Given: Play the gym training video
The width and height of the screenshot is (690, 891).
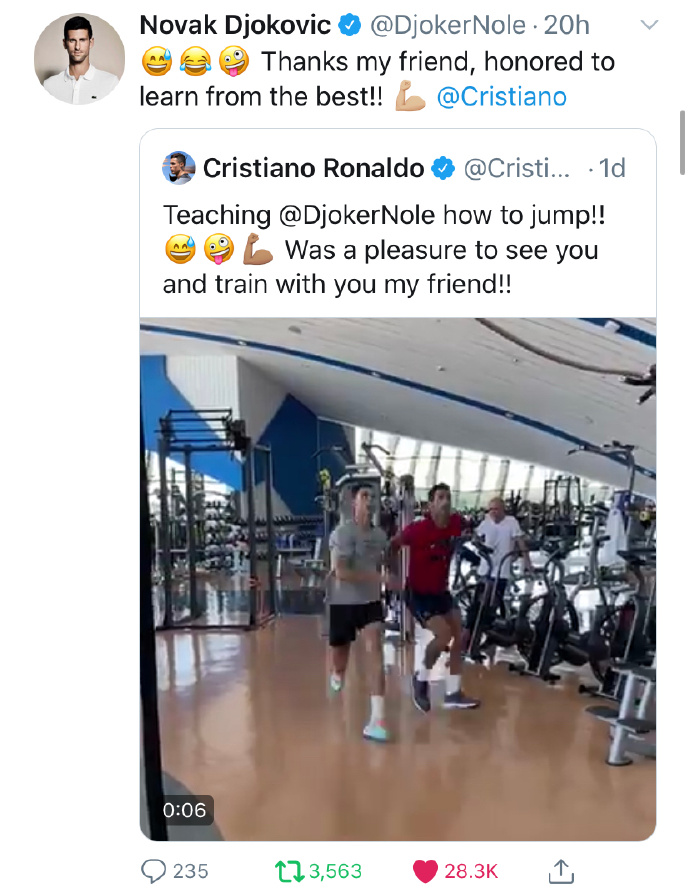Looking at the screenshot, I should coord(398,579).
